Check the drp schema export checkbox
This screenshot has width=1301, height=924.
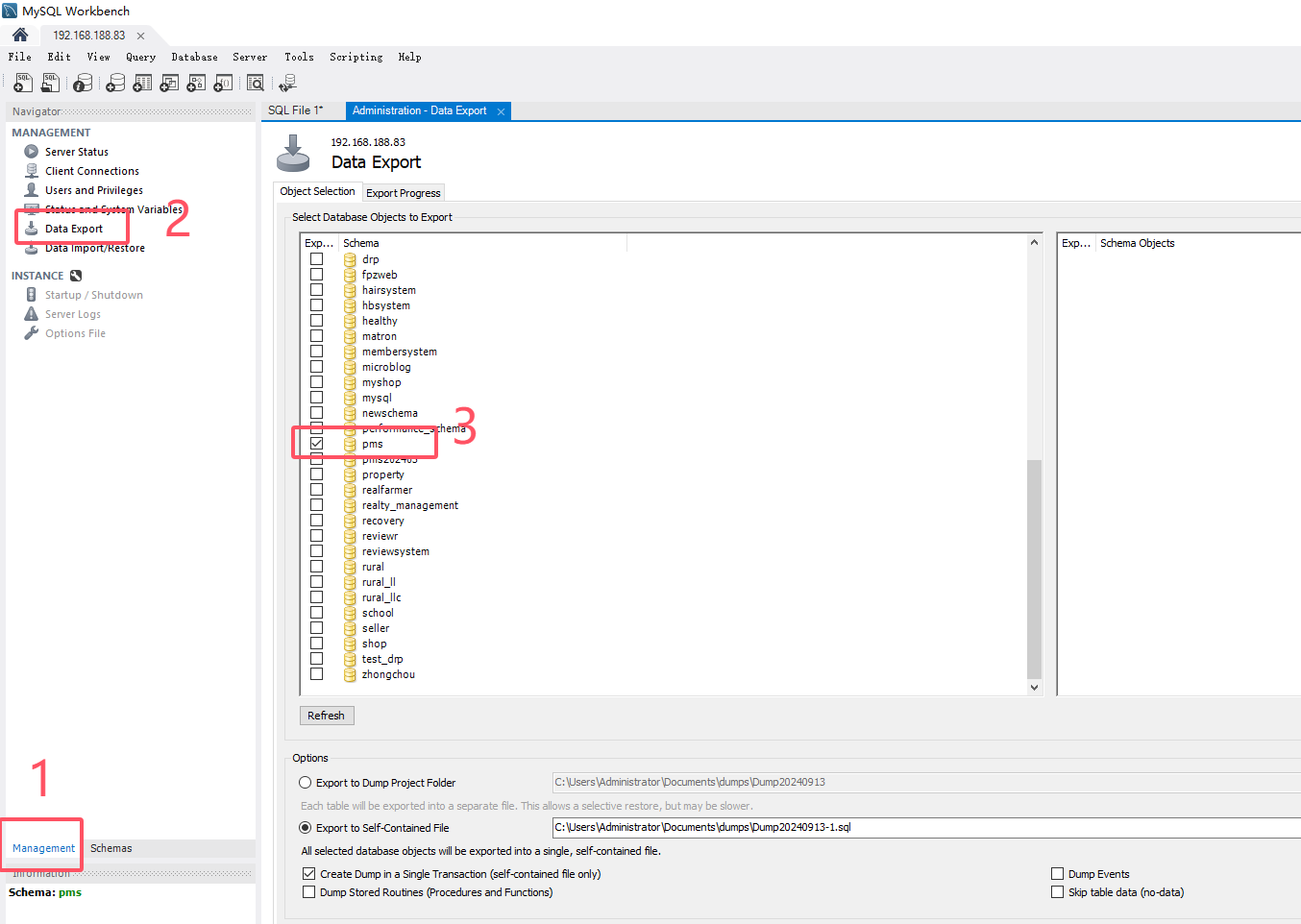316,259
